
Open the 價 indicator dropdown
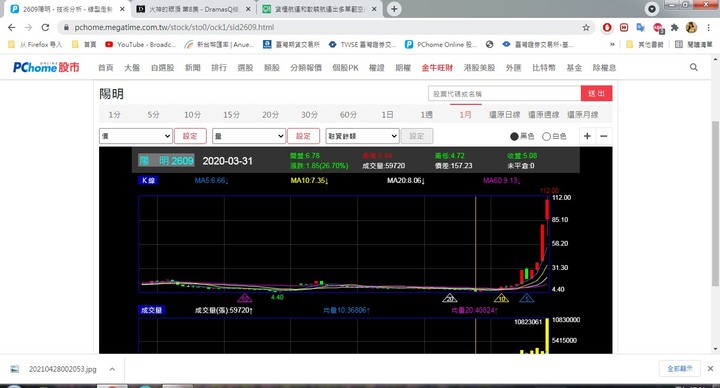pyautogui.click(x=136, y=136)
